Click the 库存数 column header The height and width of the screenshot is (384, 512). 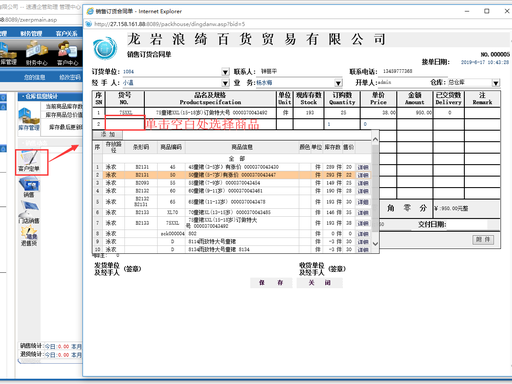[x=332, y=147]
